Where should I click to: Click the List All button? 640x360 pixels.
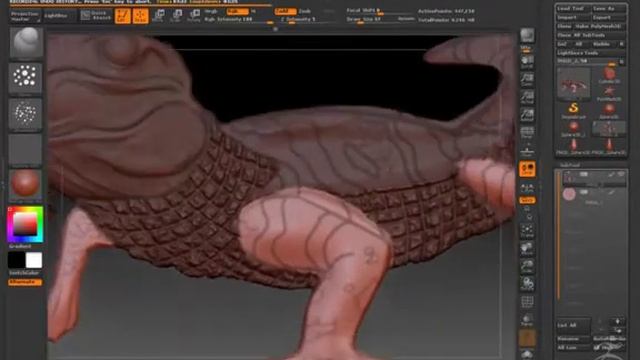[573, 326]
